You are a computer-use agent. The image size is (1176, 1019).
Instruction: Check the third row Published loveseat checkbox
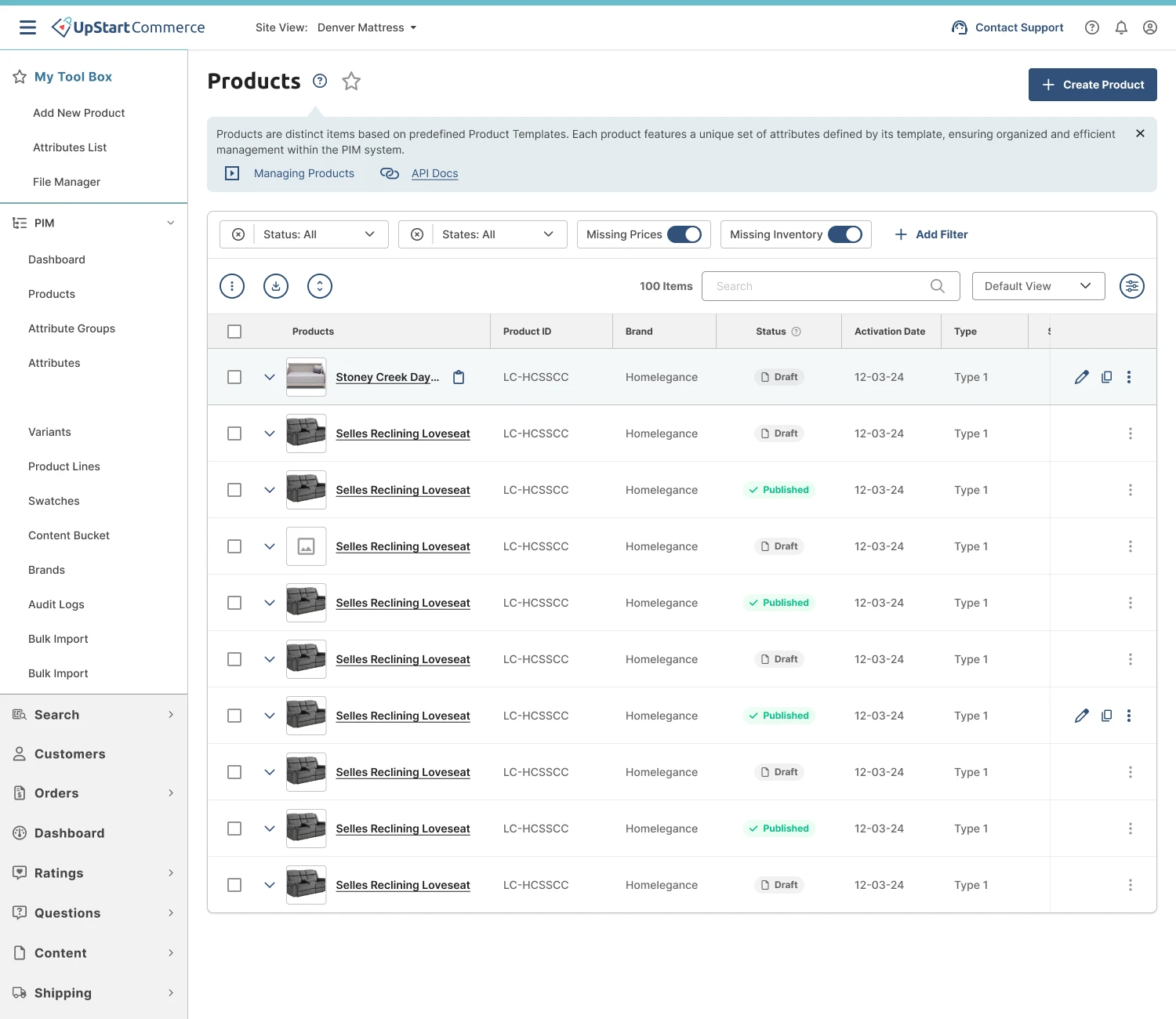coord(234,490)
